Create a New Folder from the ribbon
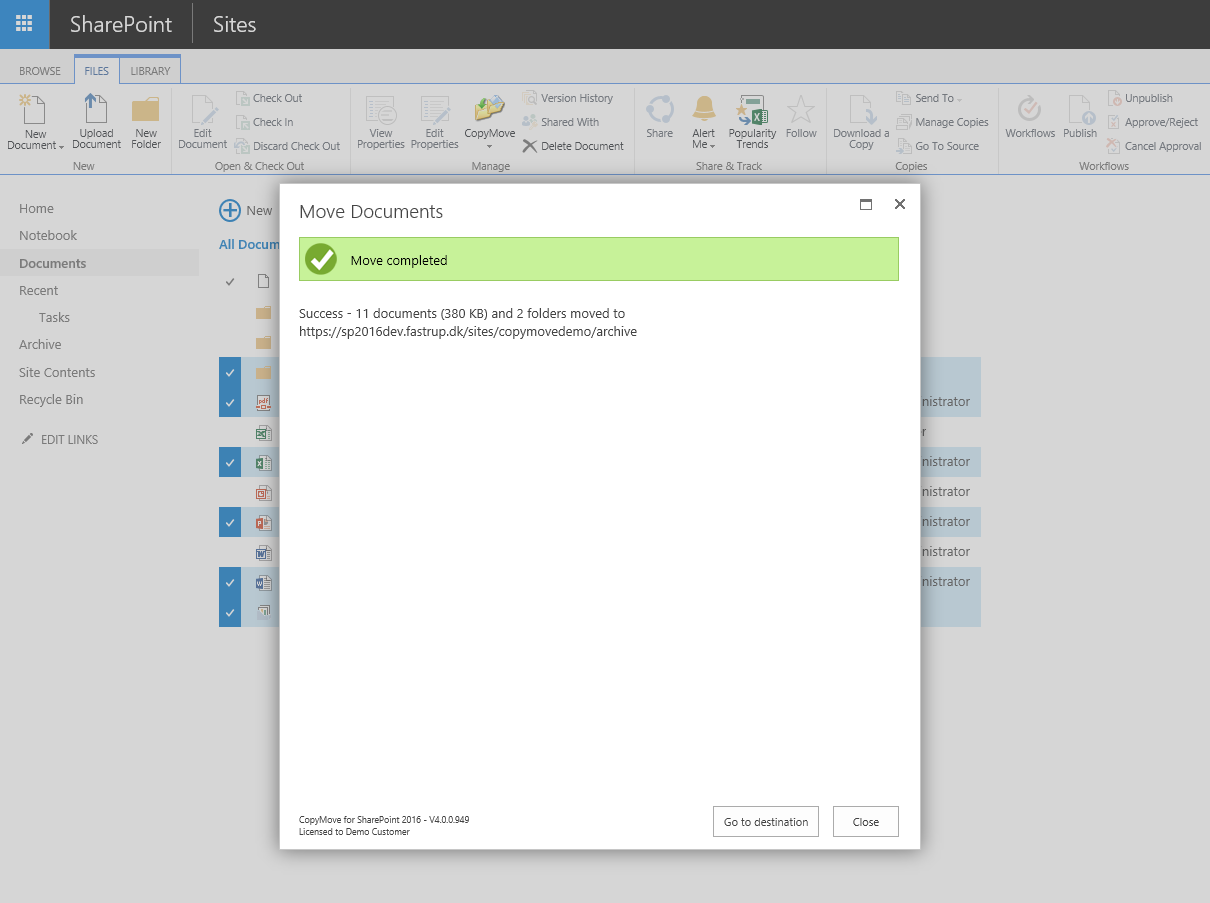Viewport: 1210px width, 903px height. click(x=146, y=122)
